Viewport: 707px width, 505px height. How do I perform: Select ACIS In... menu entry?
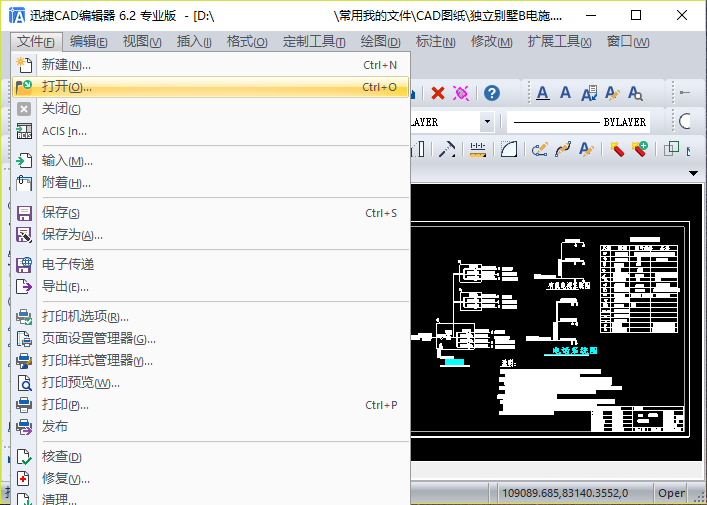tap(211, 131)
